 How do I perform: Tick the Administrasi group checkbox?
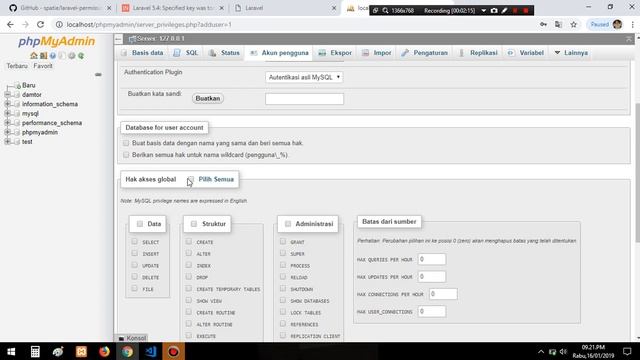(288, 224)
